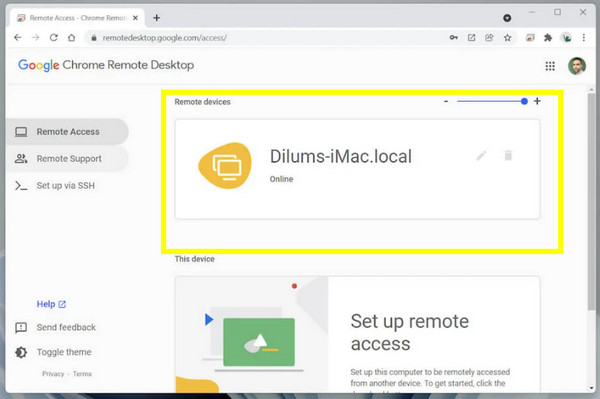
Task: Click the browser profile avatar in toolbar
Action: [566, 37]
